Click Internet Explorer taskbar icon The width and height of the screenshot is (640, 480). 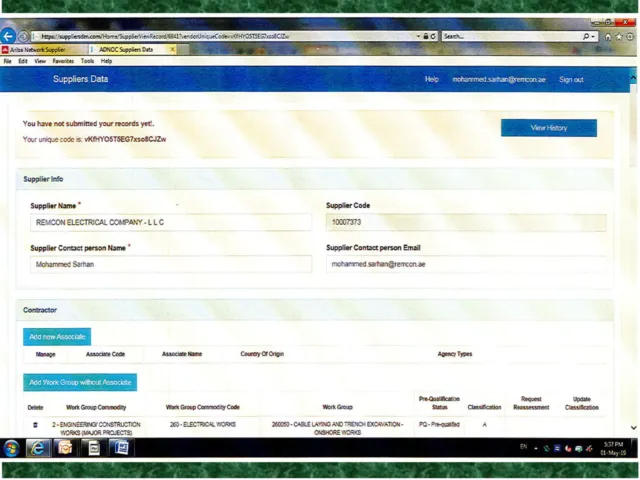[x=38, y=448]
